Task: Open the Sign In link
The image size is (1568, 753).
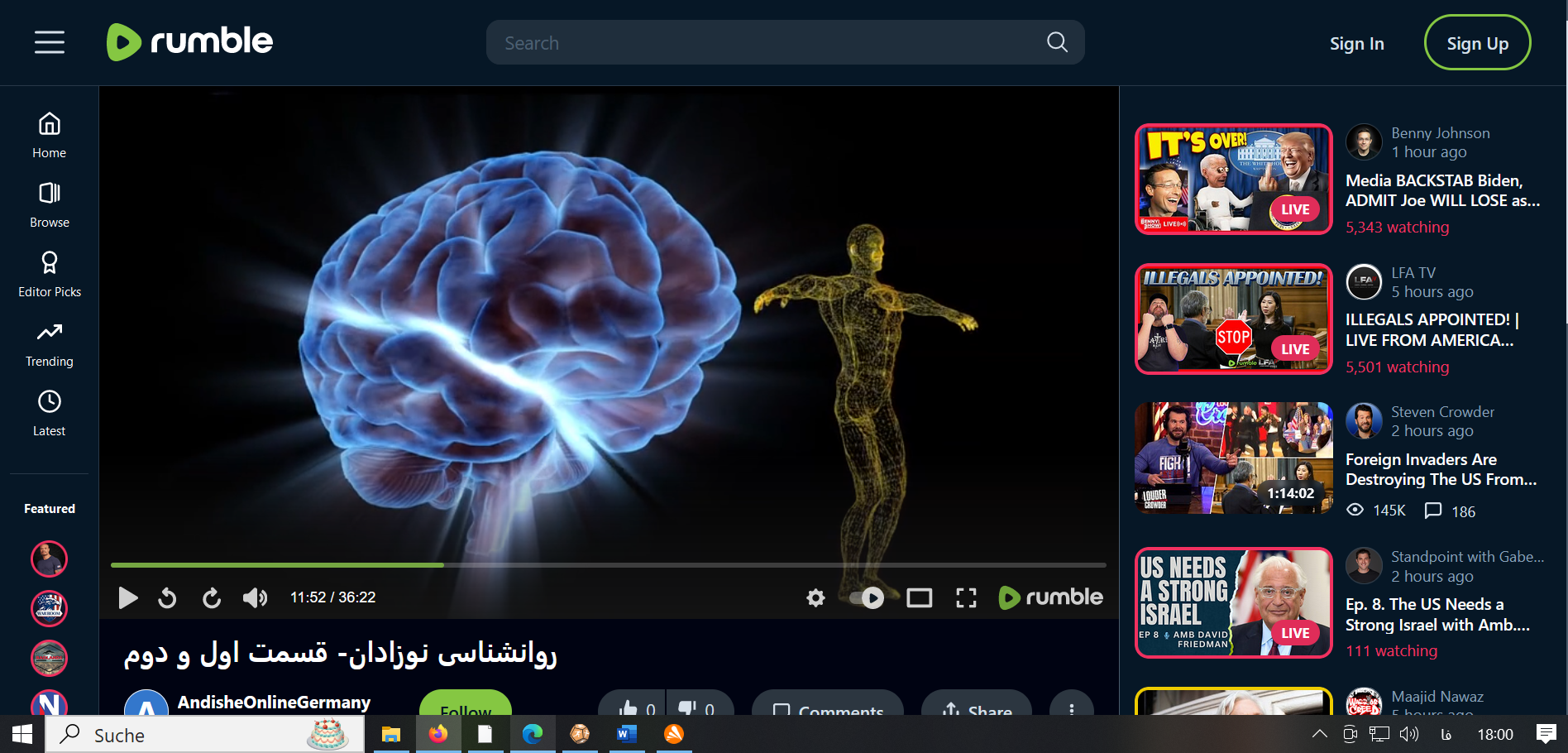Action: [x=1356, y=43]
